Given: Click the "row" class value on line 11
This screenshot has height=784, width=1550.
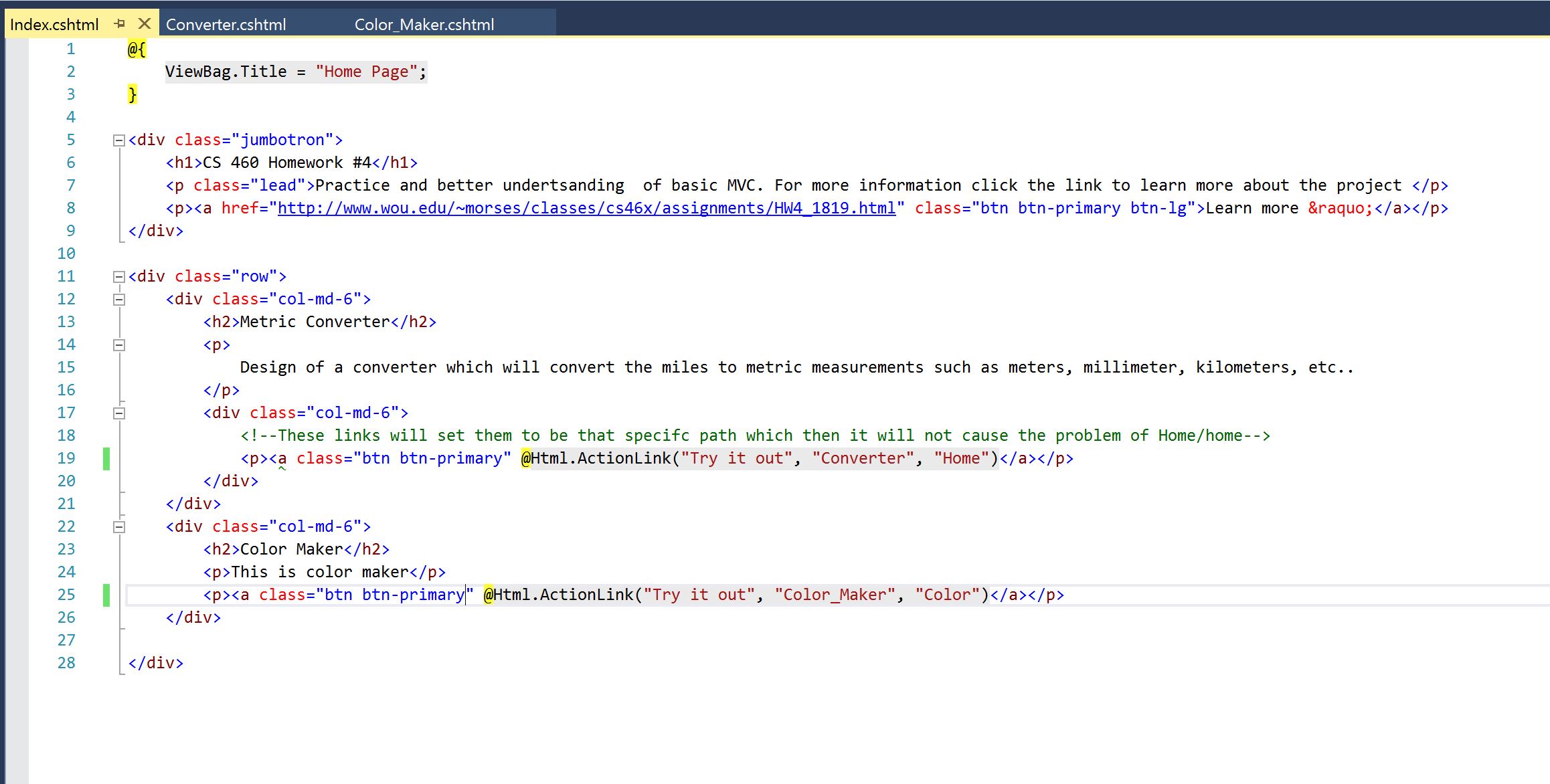Looking at the screenshot, I should click(254, 276).
